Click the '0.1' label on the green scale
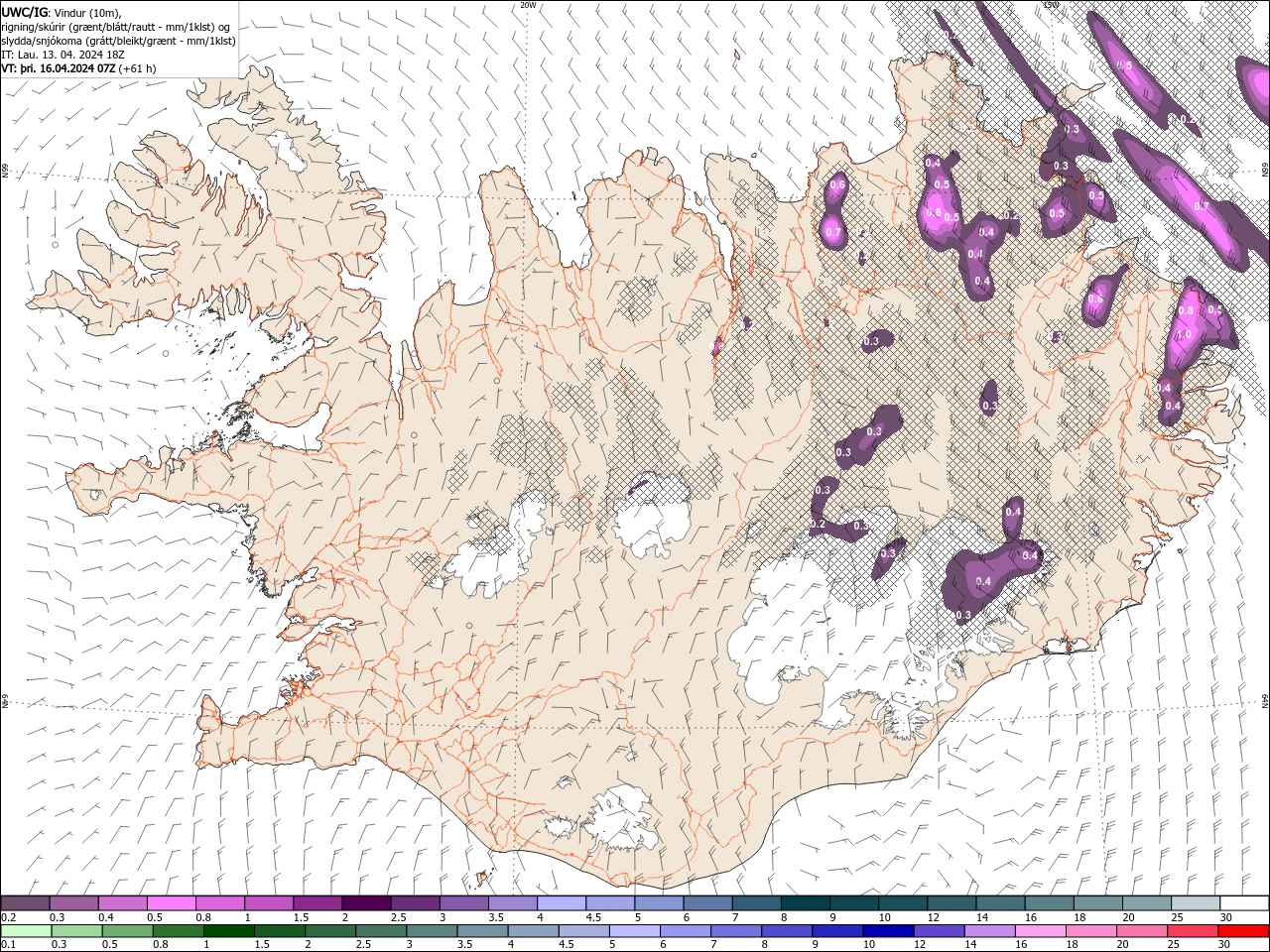This screenshot has width=1270, height=952. [x=9, y=945]
